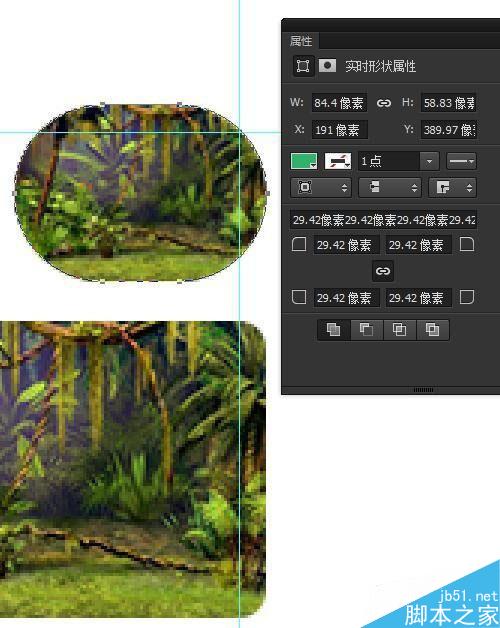
Task: Click the top-right corner radius icon
Action: pos(467,244)
